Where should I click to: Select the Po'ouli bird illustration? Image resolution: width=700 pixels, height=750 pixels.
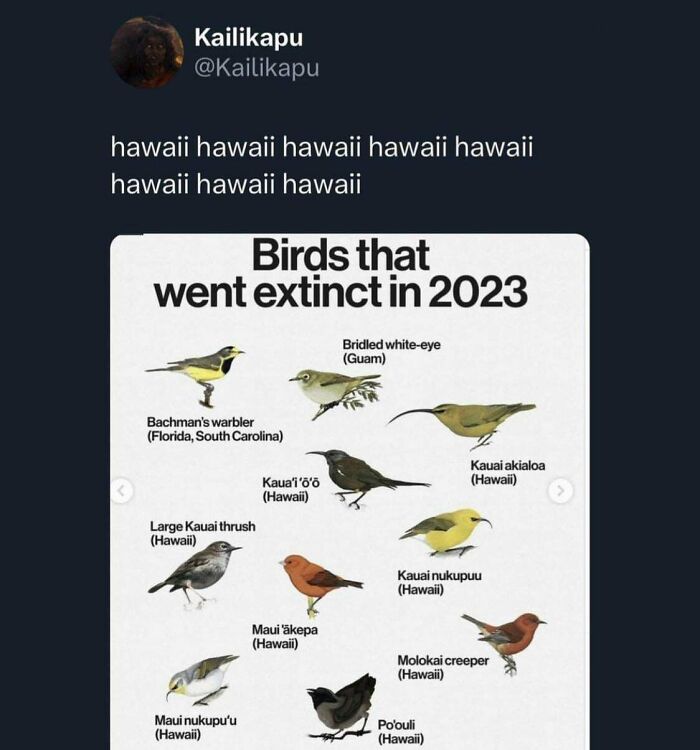click(x=343, y=706)
